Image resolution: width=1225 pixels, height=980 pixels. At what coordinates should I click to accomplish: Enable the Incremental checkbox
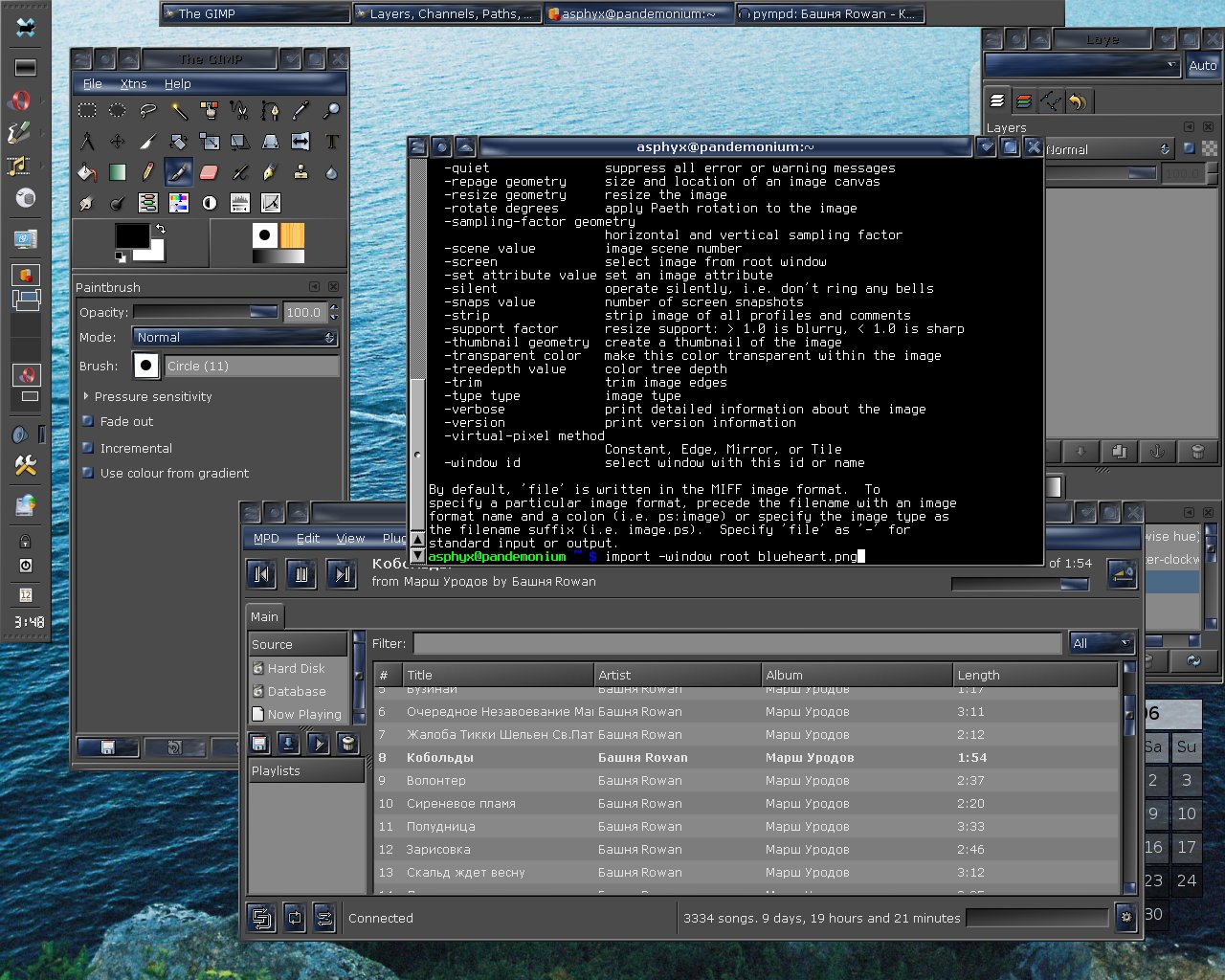coord(88,448)
